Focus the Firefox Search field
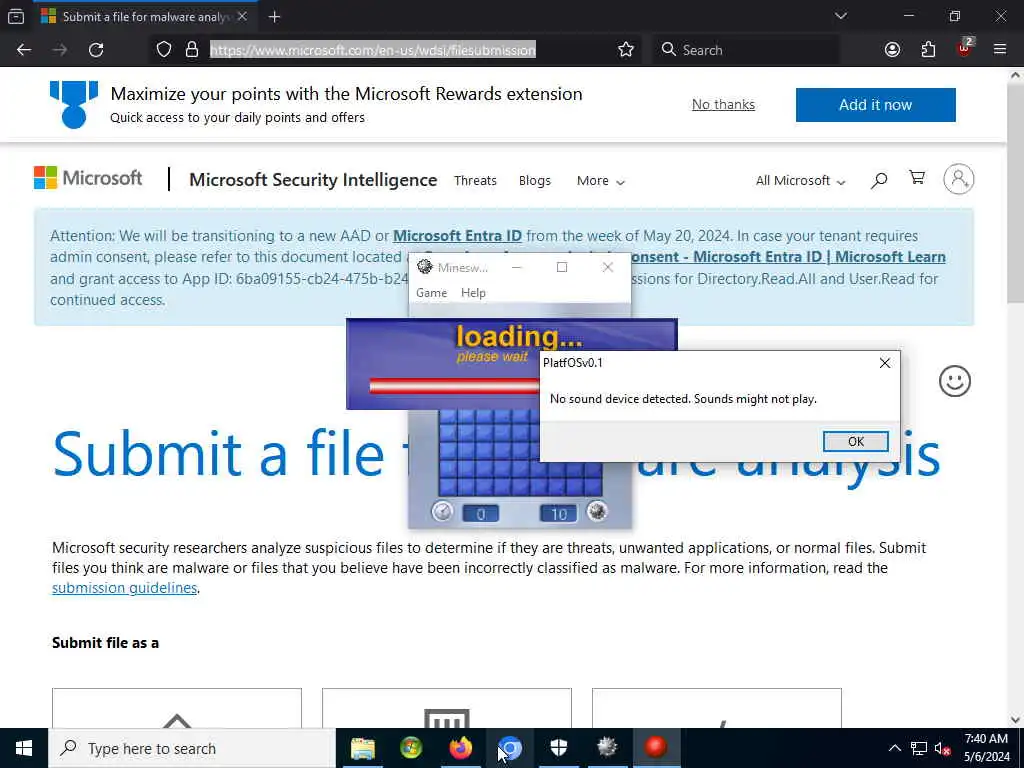This screenshot has height=768, width=1024. 746,50
